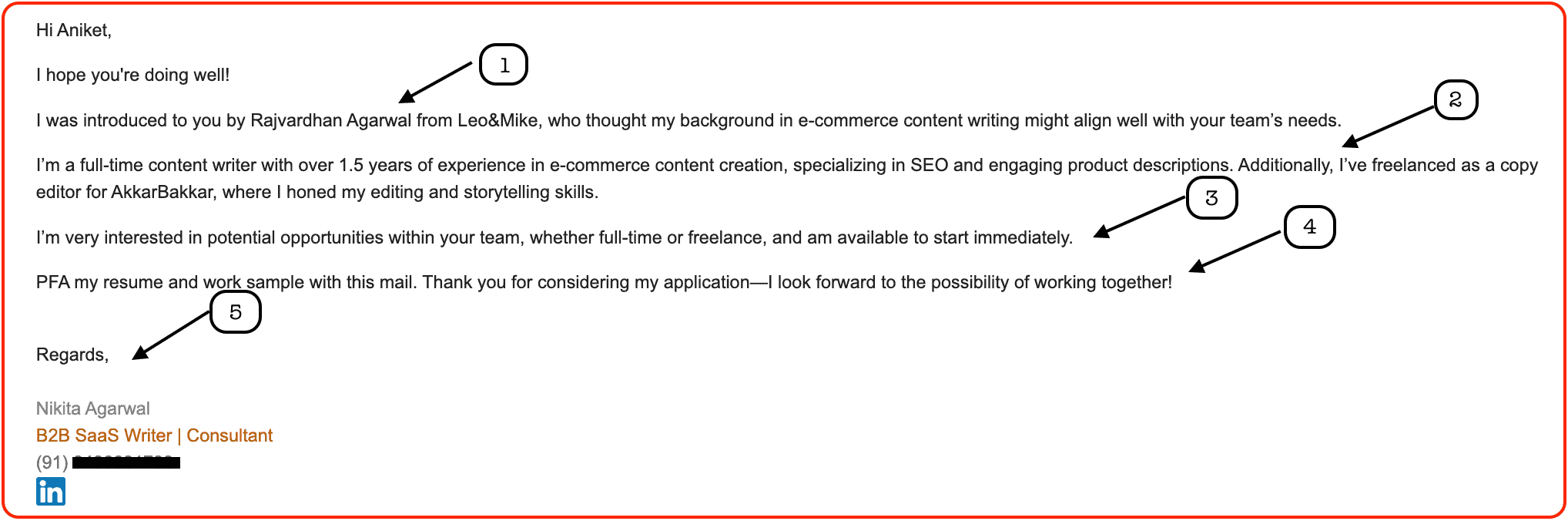Screen dimensions: 1568x521
Task: Click the (91) country code text
Action: pos(52,462)
